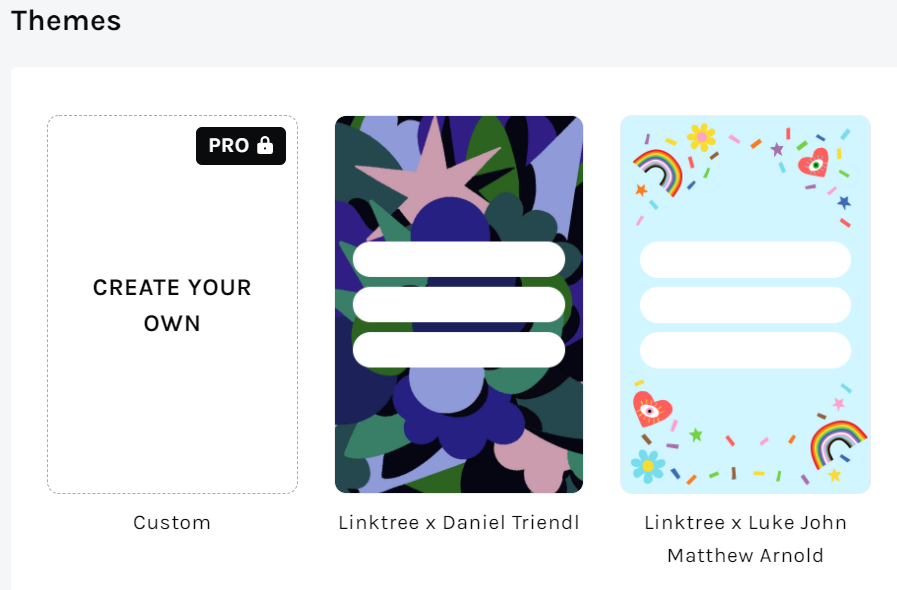Click the yellow flower at top of Luke John theme
The width and height of the screenshot is (897, 590).
pos(701,135)
